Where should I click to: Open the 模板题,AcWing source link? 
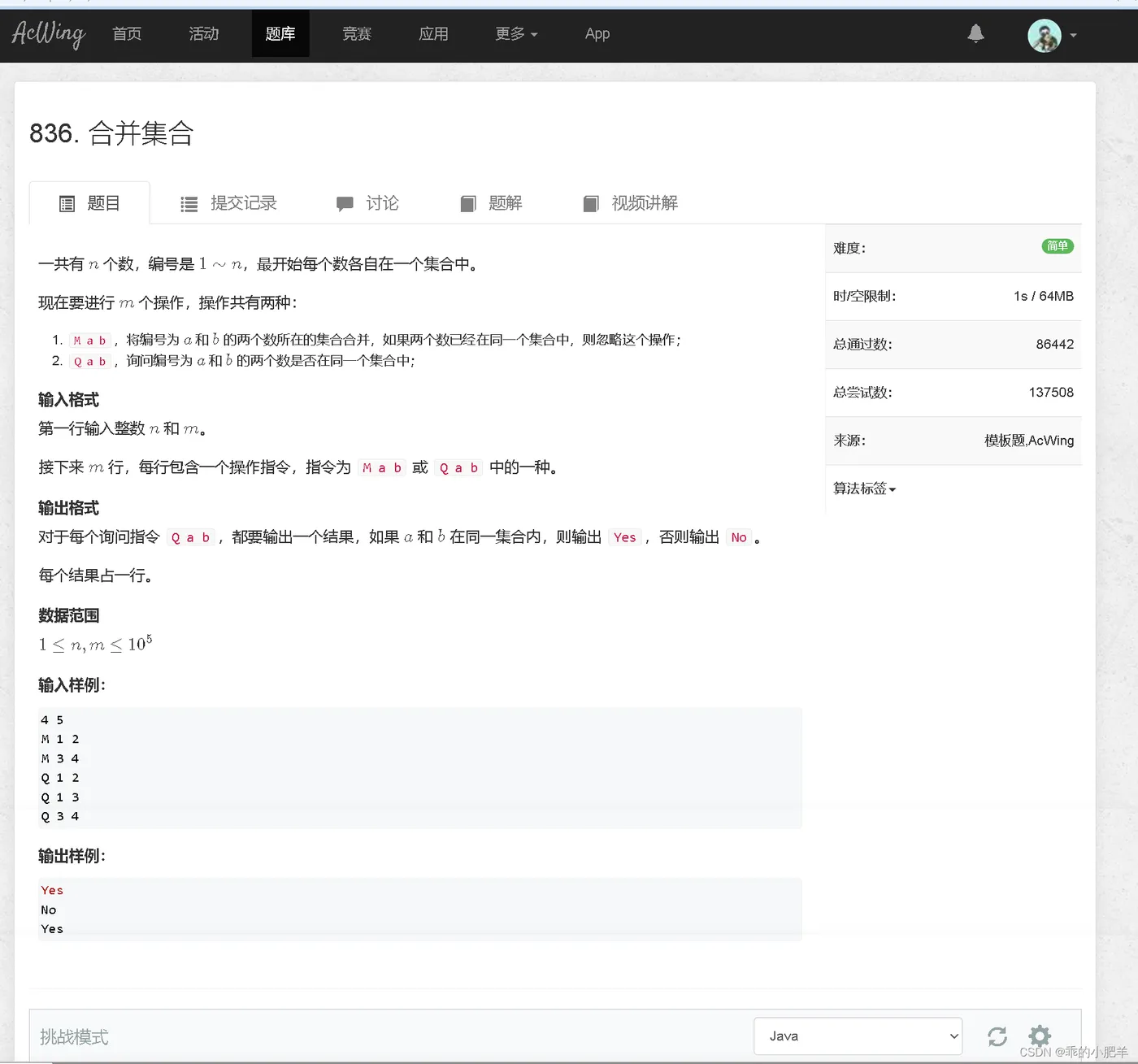[x=1029, y=441]
